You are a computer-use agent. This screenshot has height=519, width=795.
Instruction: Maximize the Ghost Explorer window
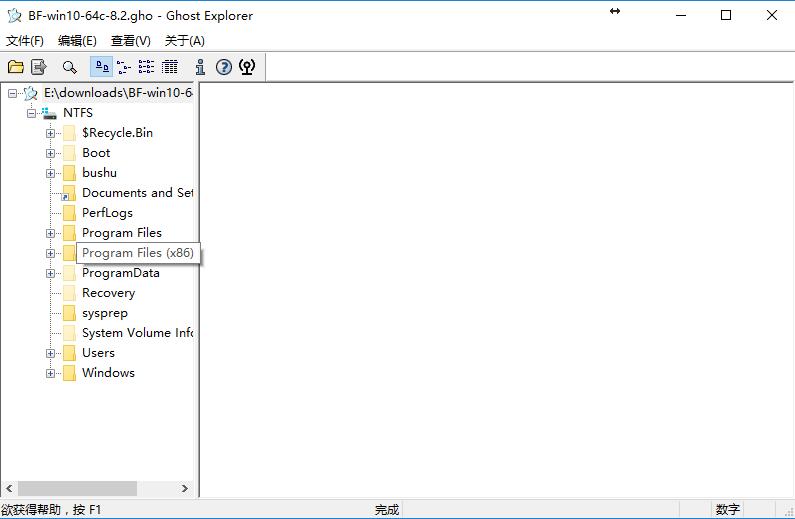click(x=726, y=15)
